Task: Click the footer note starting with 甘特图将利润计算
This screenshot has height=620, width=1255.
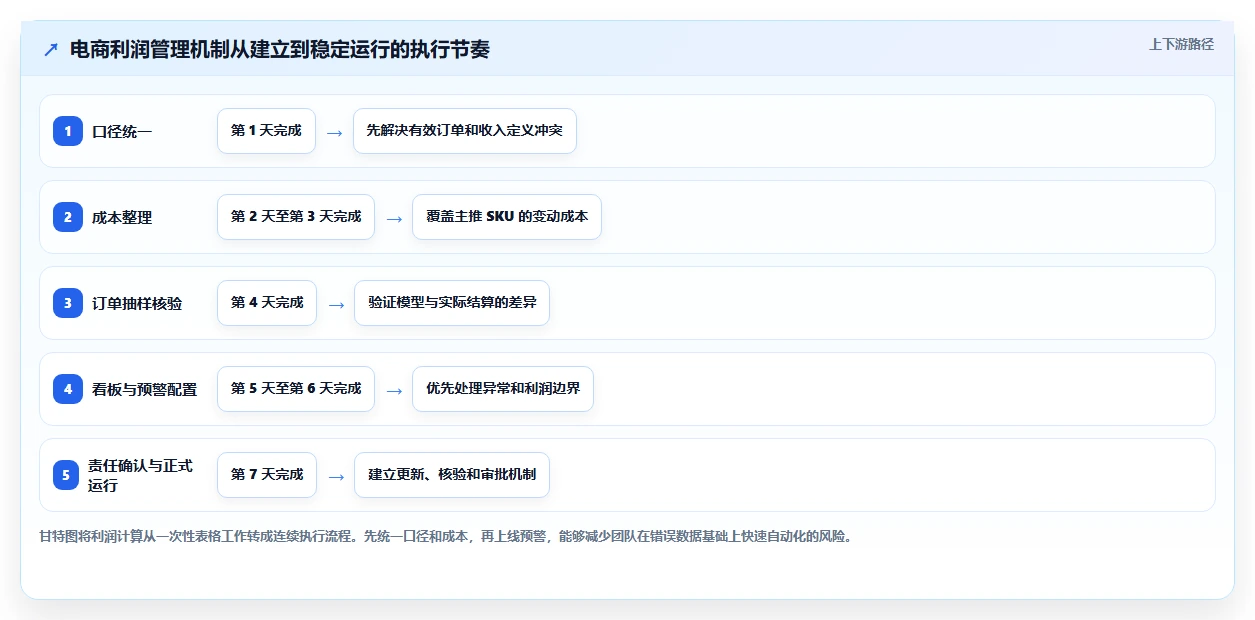Action: point(446,536)
